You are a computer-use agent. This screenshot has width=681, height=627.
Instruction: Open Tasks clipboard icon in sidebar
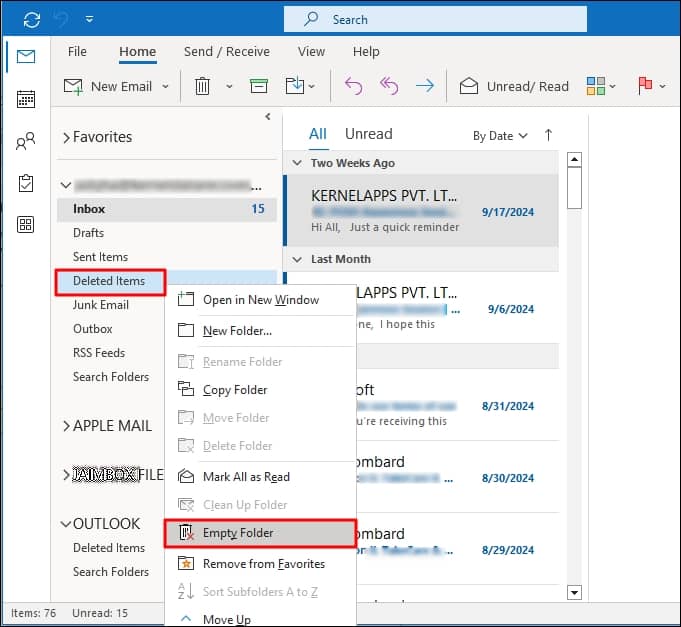click(x=26, y=183)
